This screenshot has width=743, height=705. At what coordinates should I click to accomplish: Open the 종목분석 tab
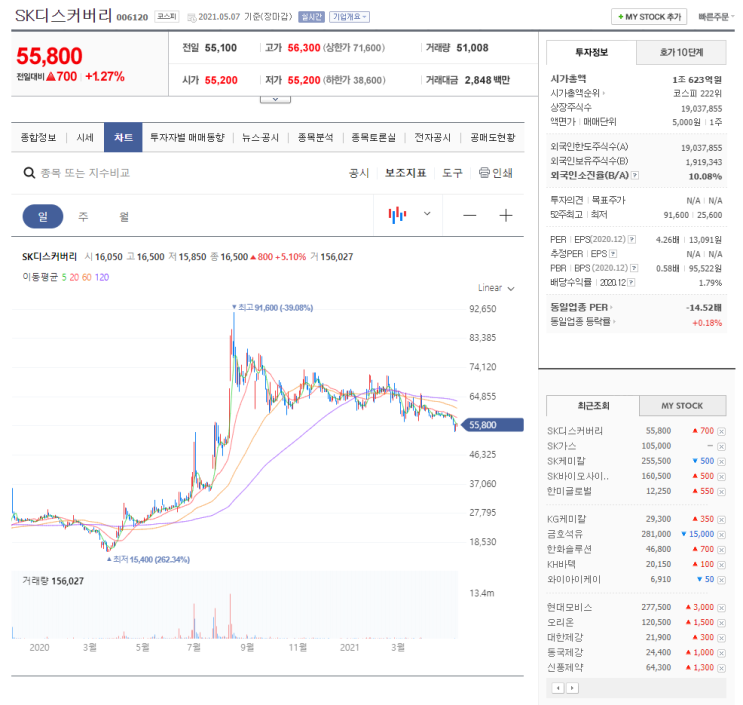(x=316, y=137)
